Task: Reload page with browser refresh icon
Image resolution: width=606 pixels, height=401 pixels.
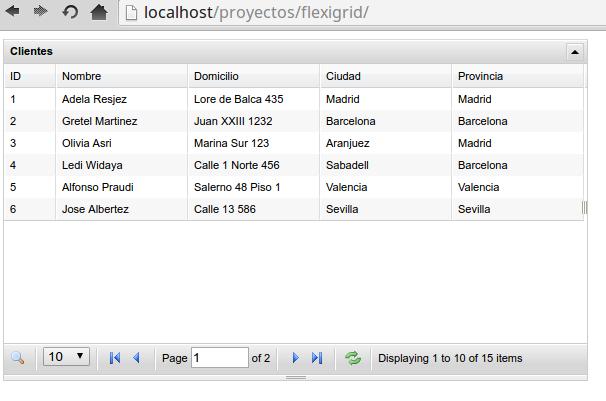Action: [70, 12]
